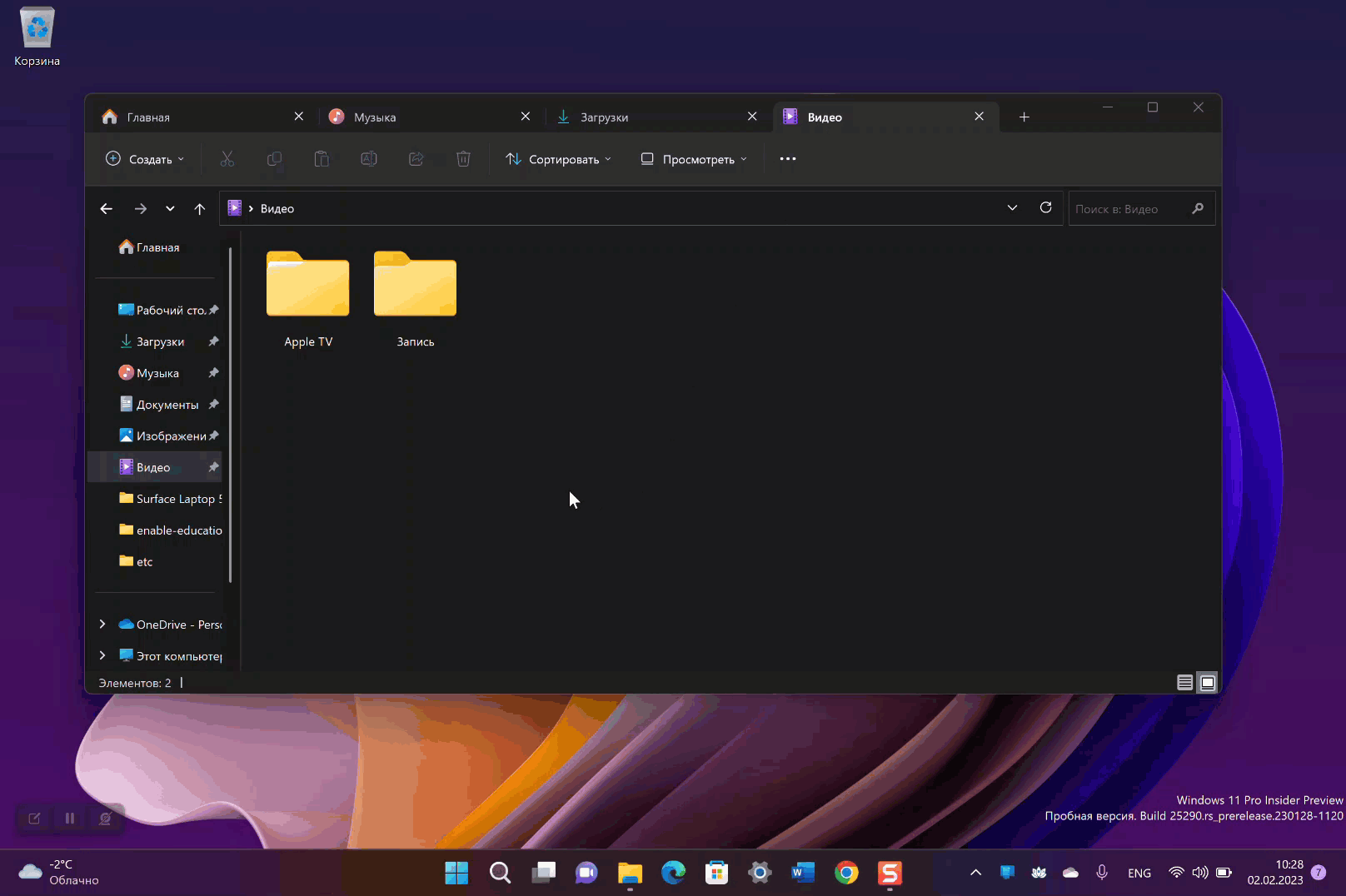The image size is (1346, 896).
Task: Click the Share icon in toolbar
Action: (416, 159)
